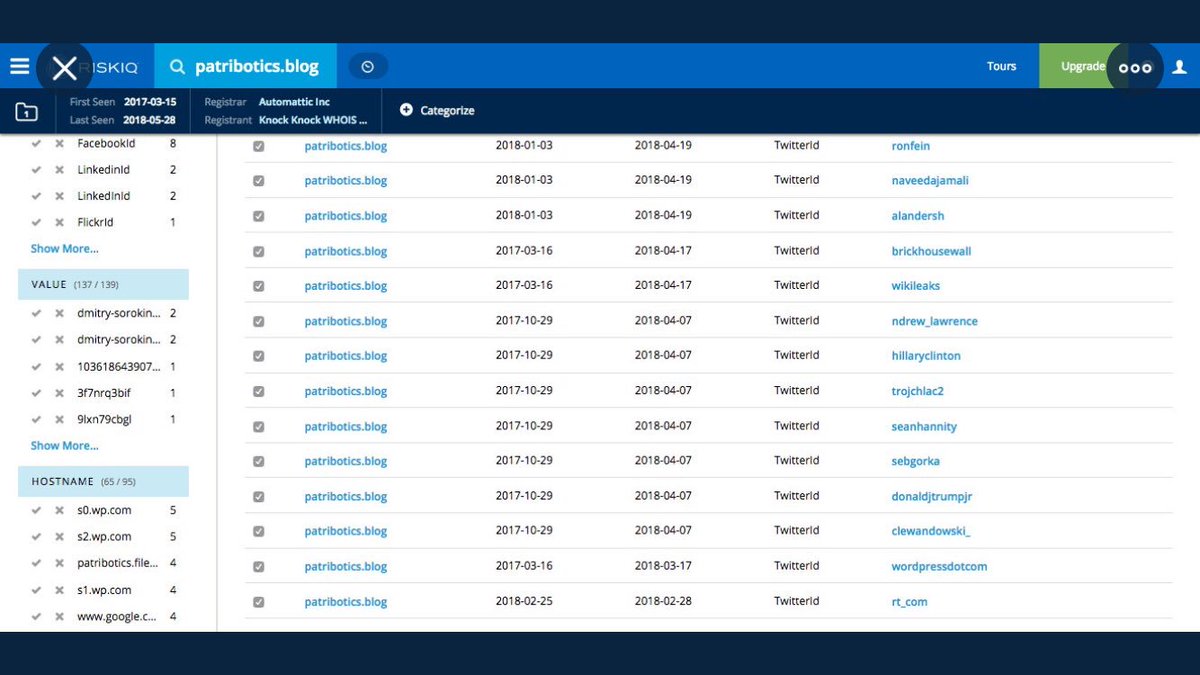Exclude s1.wp.com hostname with its X
Screen dimensions: 1200x675
click(59, 590)
